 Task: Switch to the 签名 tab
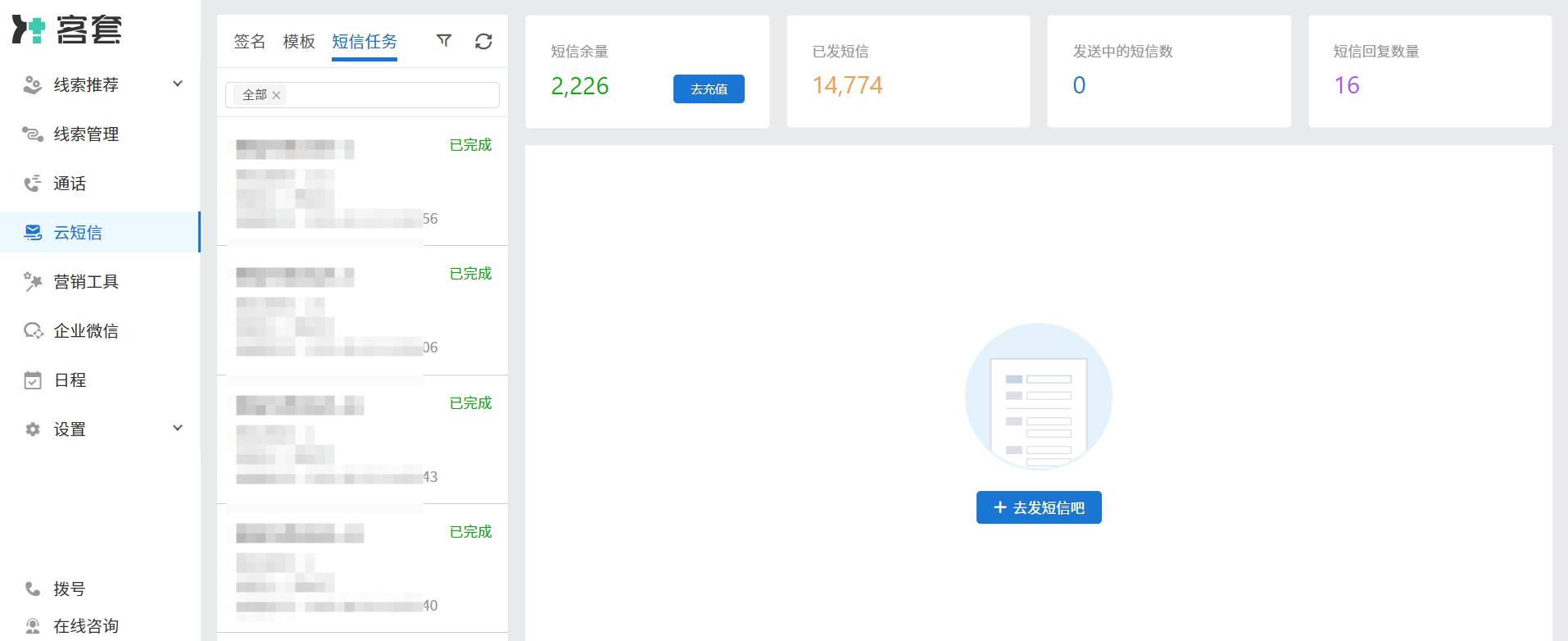pyautogui.click(x=249, y=42)
